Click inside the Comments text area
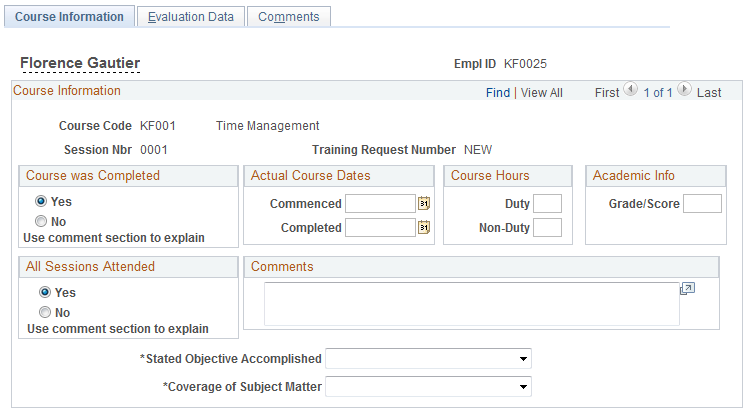The image size is (749, 414). click(x=470, y=304)
